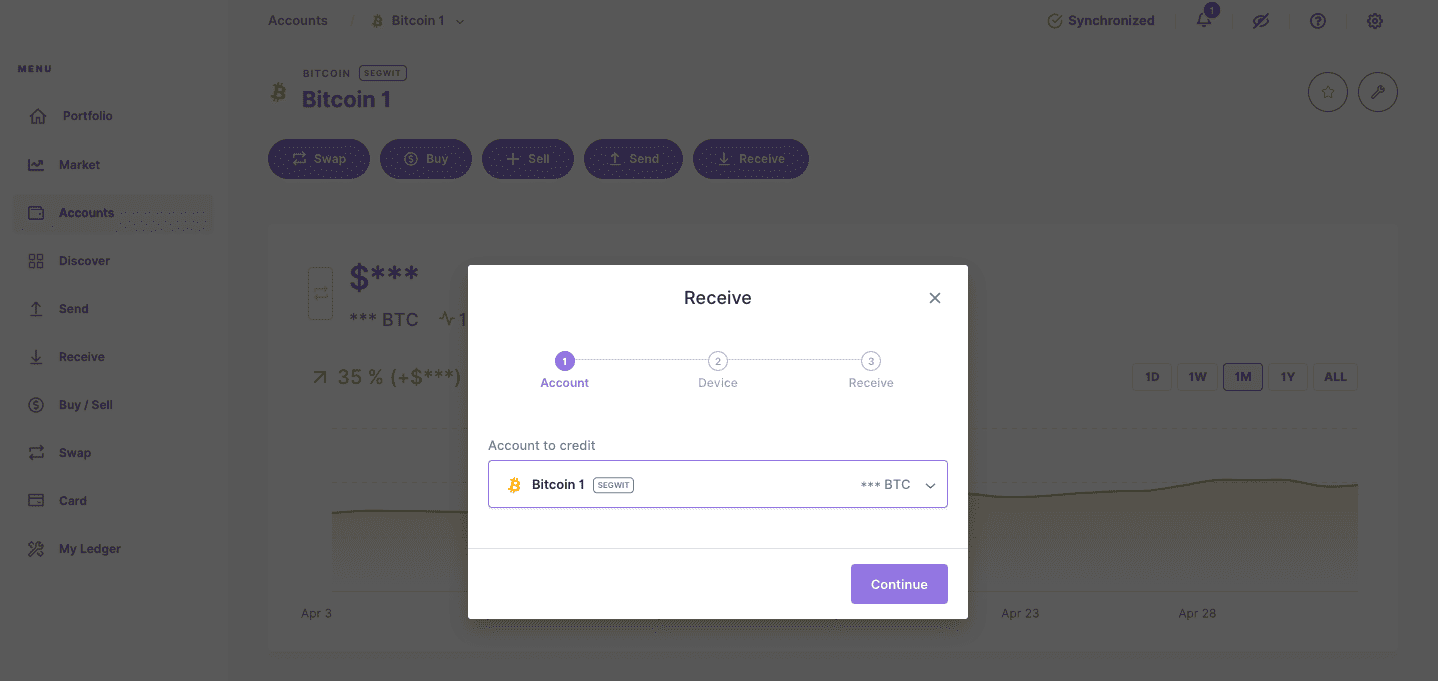1438x681 pixels.
Task: Click the currency switch arrows beside balance
Action: pos(321,293)
